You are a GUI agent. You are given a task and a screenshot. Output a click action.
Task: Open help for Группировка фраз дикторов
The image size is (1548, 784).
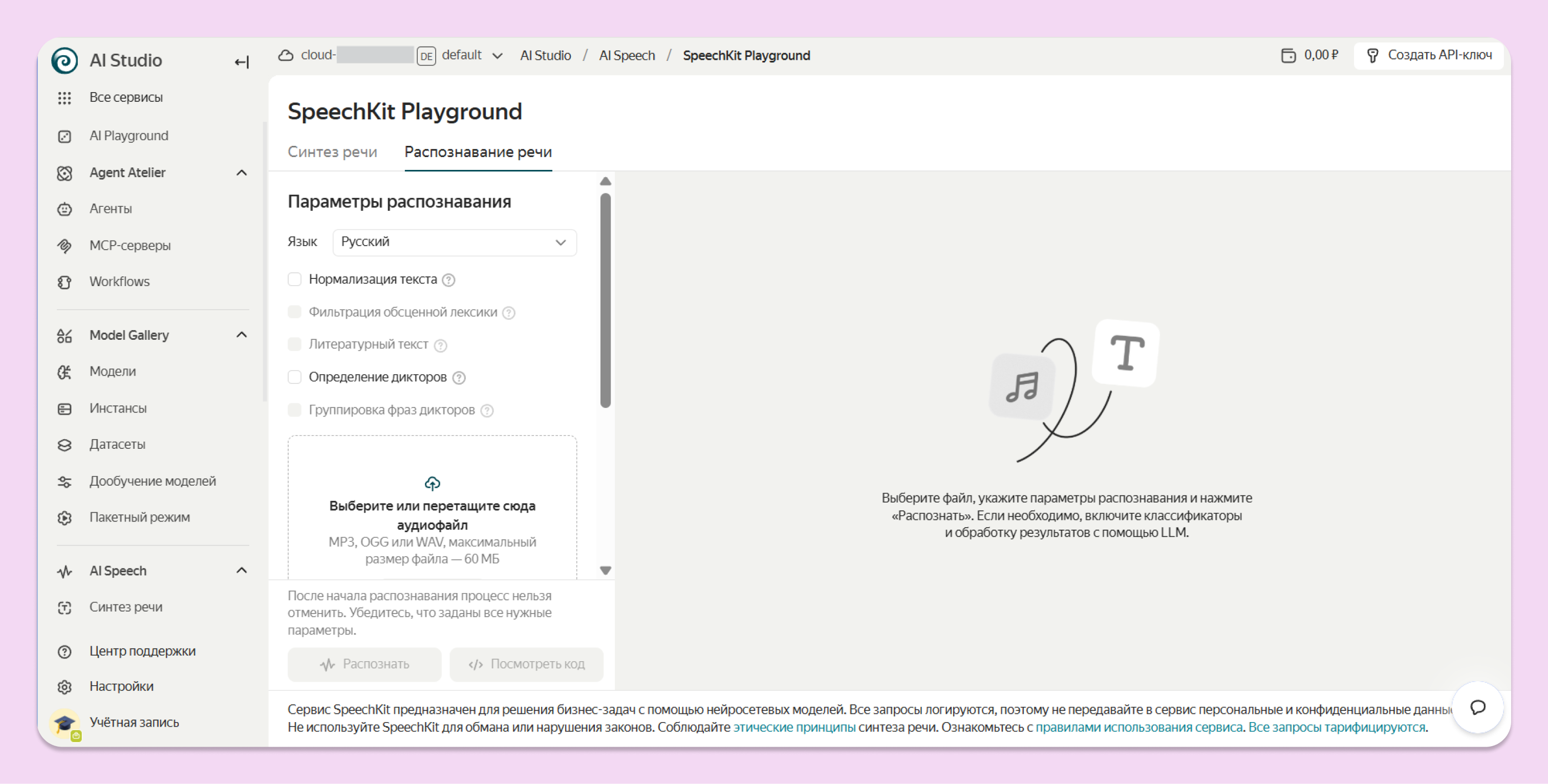(487, 410)
